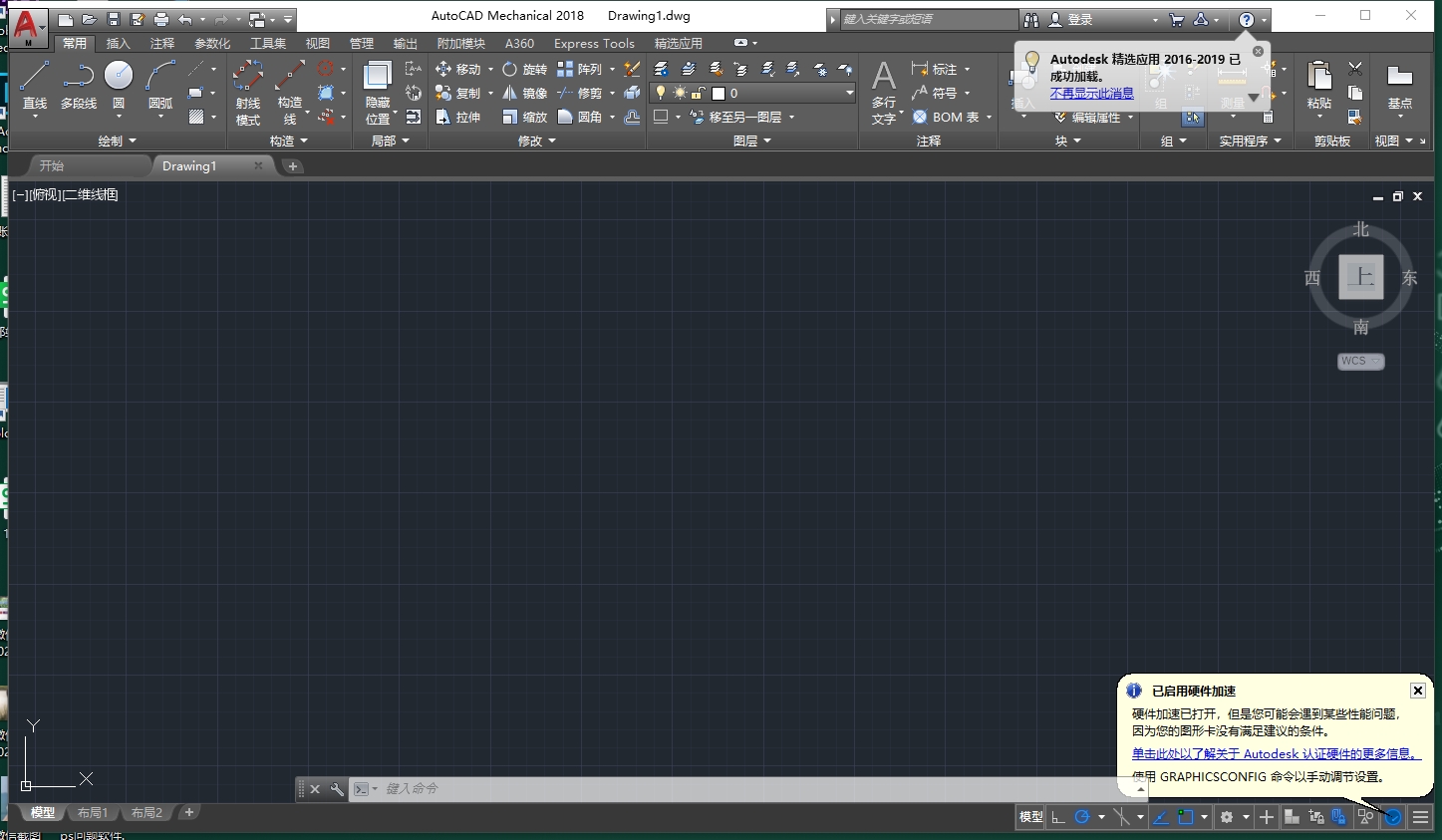Toggle orthogonal mode in status bar
This screenshot has height=840, width=1442.
point(1058,817)
